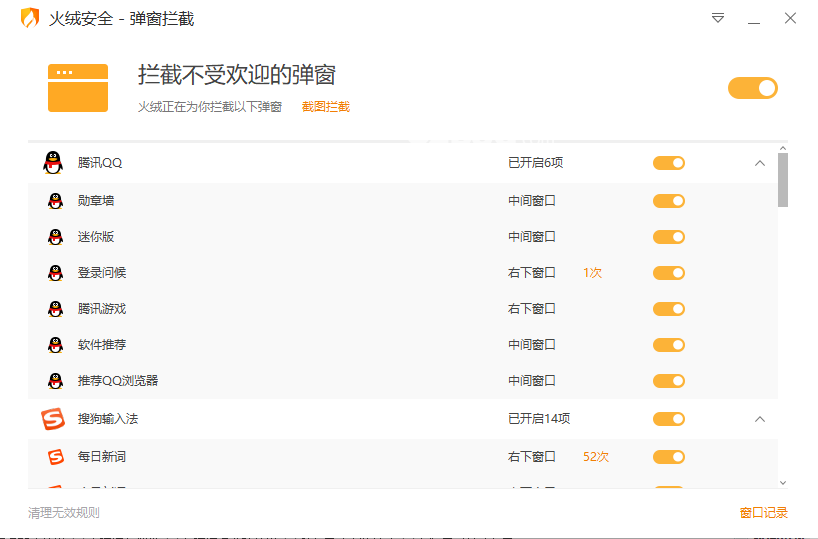Select the 迷你版 rule name
This screenshot has width=818, height=539.
[95, 237]
